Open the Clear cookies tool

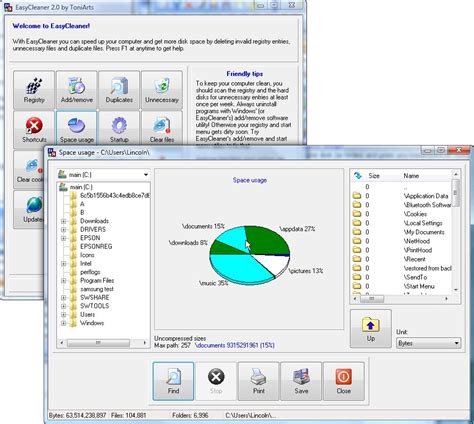point(30,170)
